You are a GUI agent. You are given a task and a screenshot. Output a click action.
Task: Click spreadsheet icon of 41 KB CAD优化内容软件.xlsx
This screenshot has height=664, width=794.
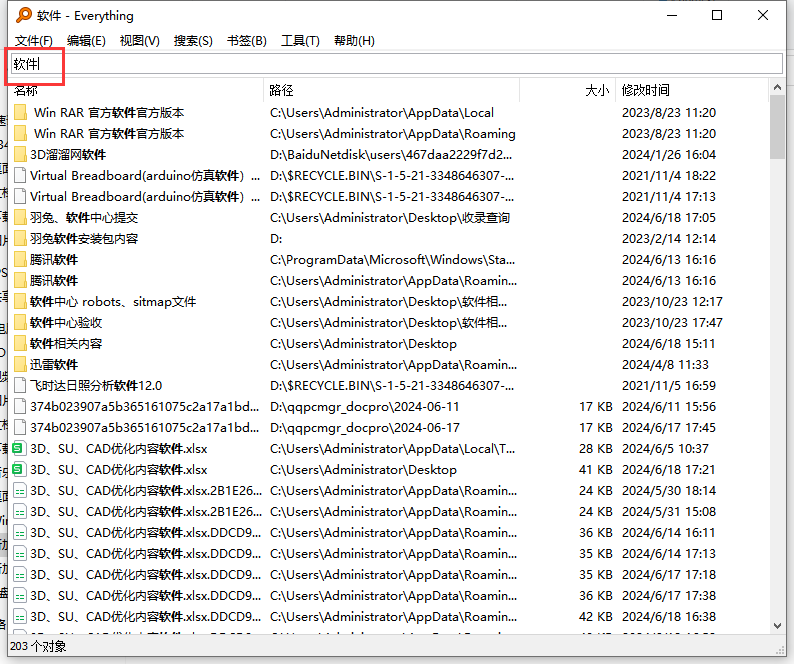coord(20,470)
